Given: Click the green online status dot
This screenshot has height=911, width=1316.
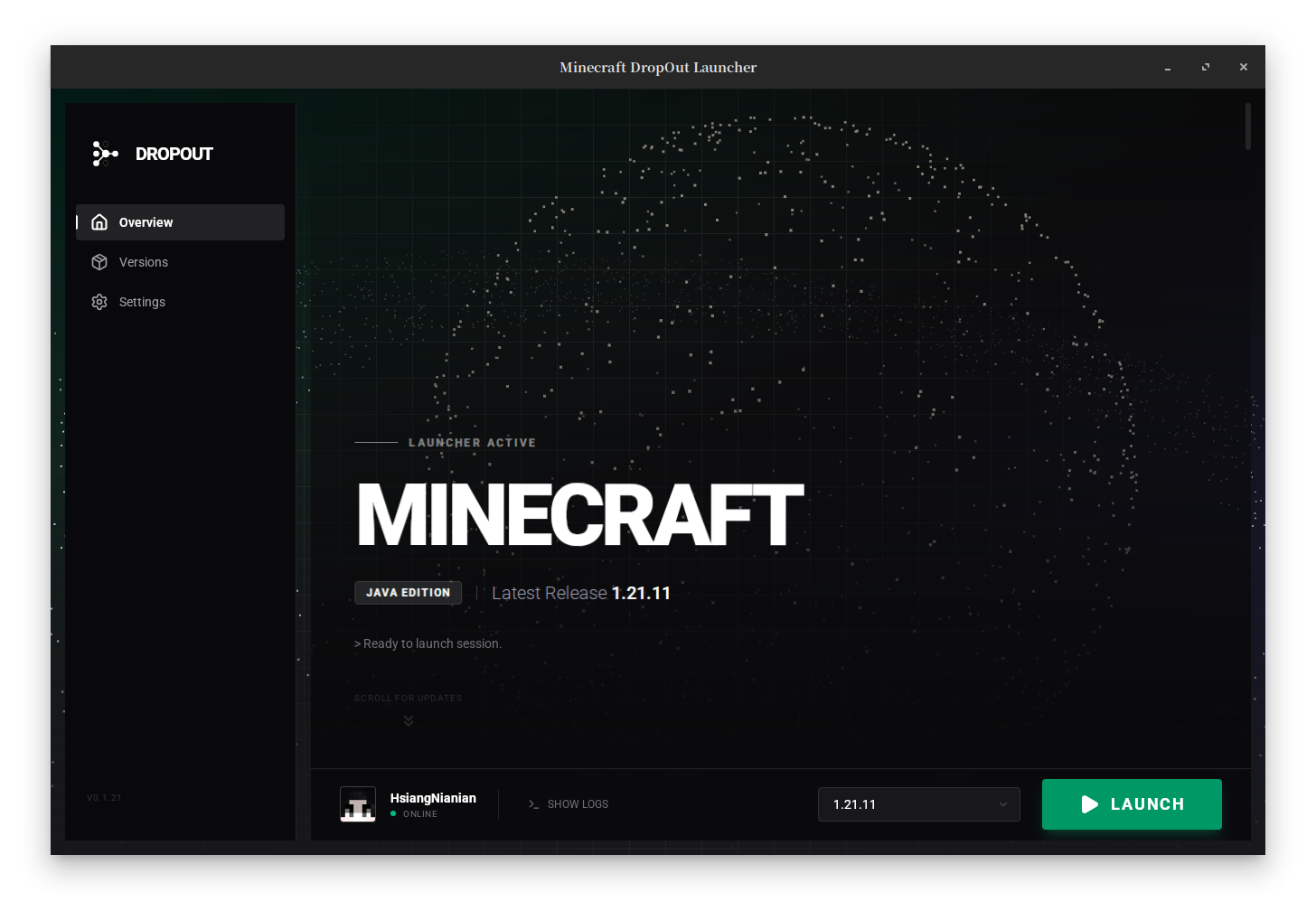Looking at the screenshot, I should click(393, 814).
